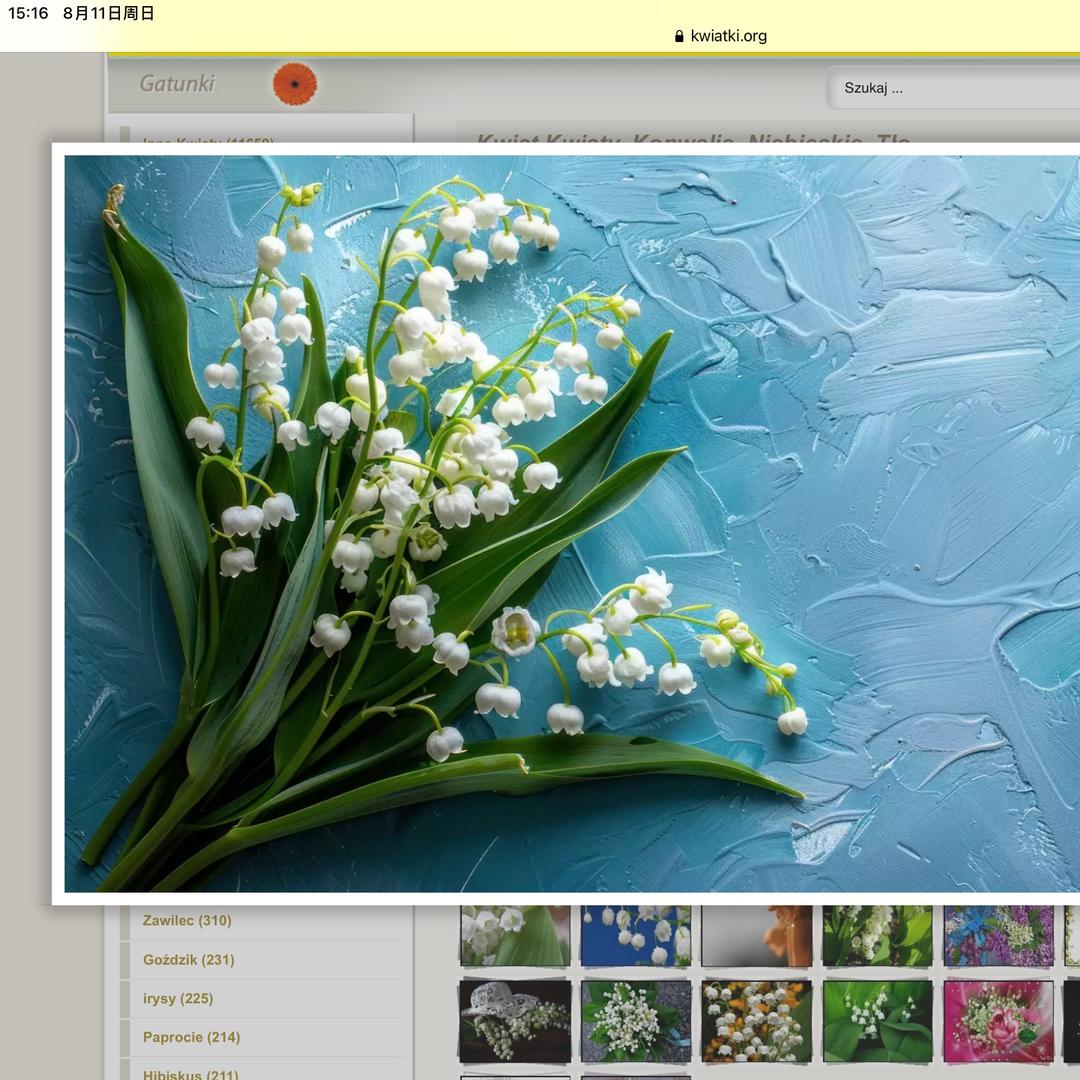Click the orange gerbera flower logo
Image resolution: width=1080 pixels, height=1080 pixels.
(295, 84)
